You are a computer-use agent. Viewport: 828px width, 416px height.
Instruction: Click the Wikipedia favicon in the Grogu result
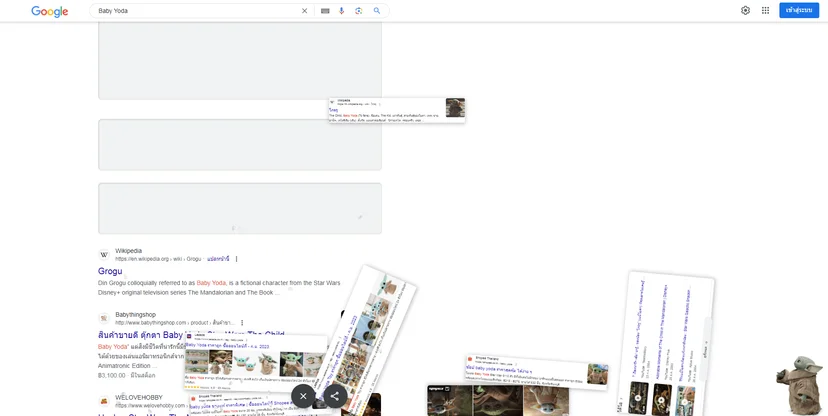coord(104,255)
